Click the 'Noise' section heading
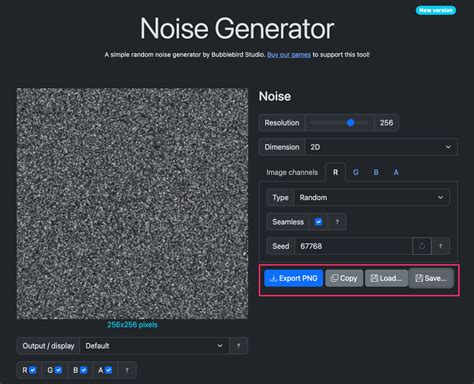This screenshot has height=384, width=474. pos(275,96)
